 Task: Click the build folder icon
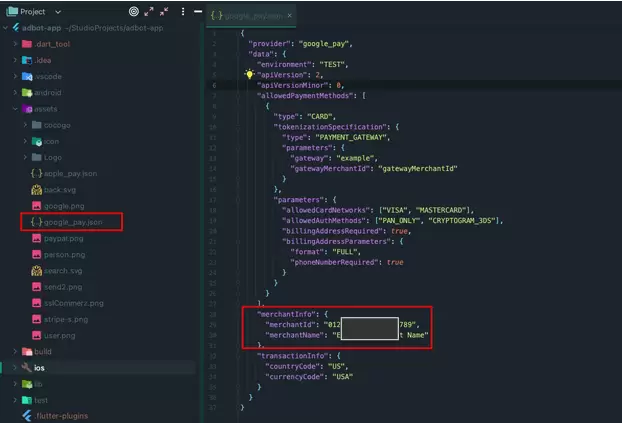27,352
